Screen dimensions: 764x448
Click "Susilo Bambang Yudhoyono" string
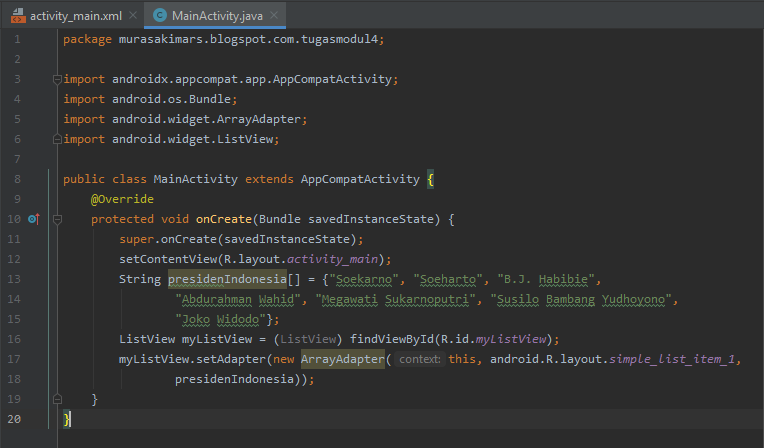pyautogui.click(x=581, y=299)
